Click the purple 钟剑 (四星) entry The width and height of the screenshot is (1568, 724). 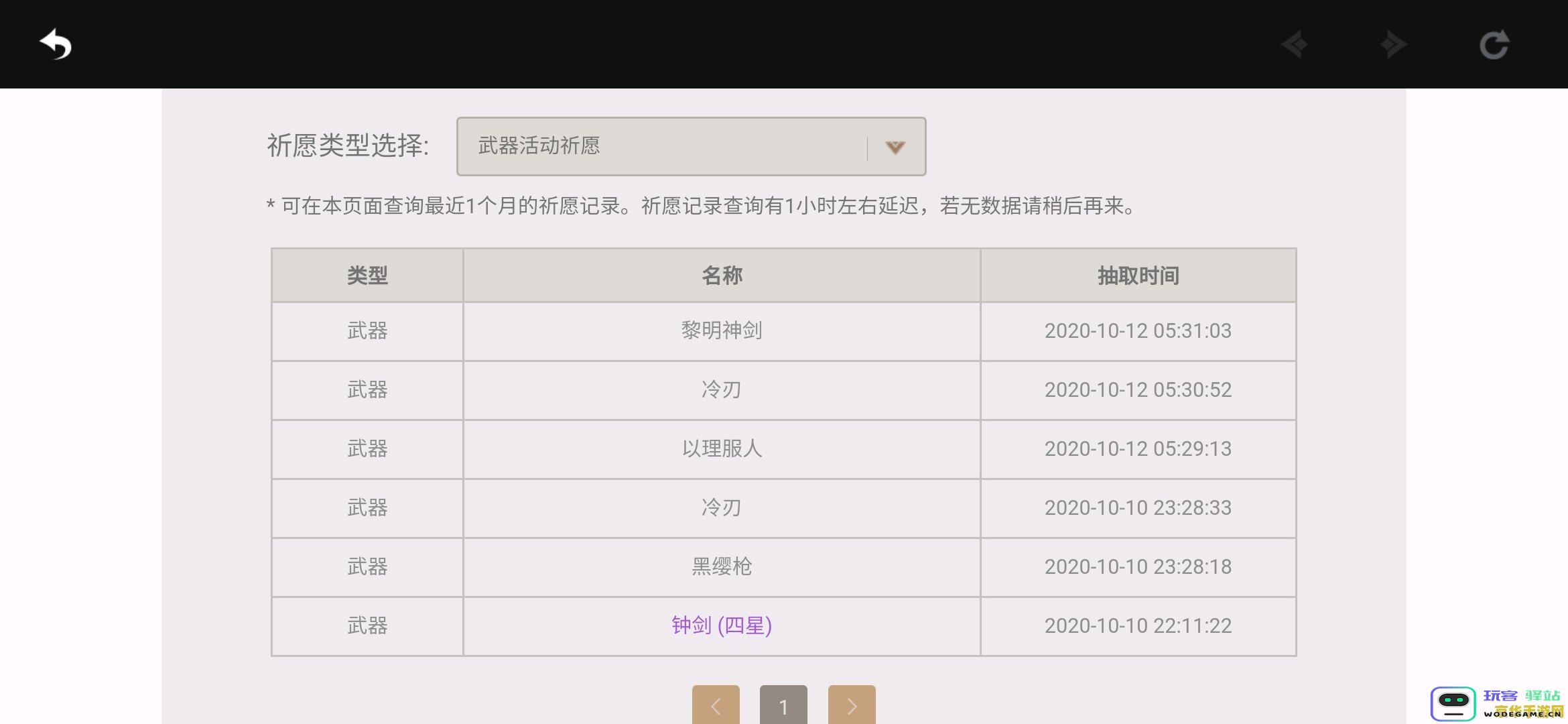(722, 625)
